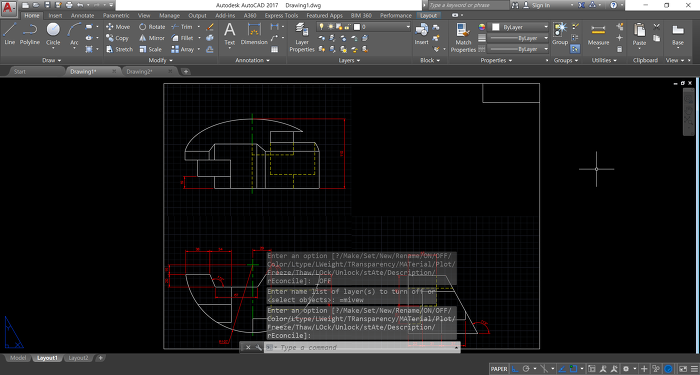Screen dimensions: 700x375
Task: Click the Stretch command
Action: click(x=119, y=49)
